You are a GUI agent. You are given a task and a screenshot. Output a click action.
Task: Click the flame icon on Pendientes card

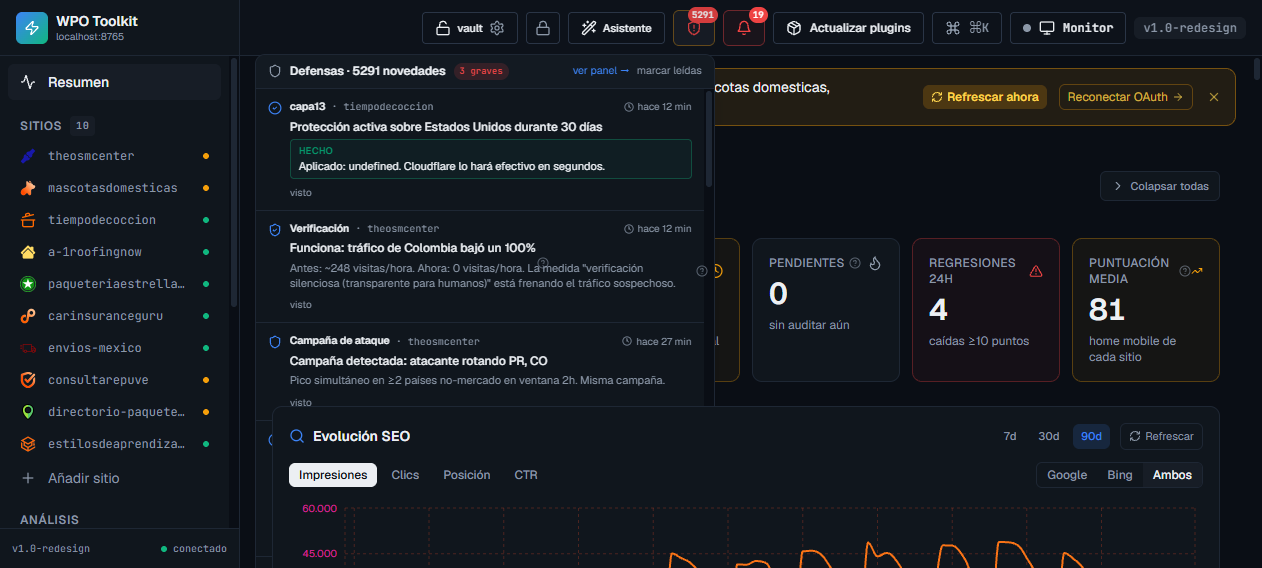[875, 263]
